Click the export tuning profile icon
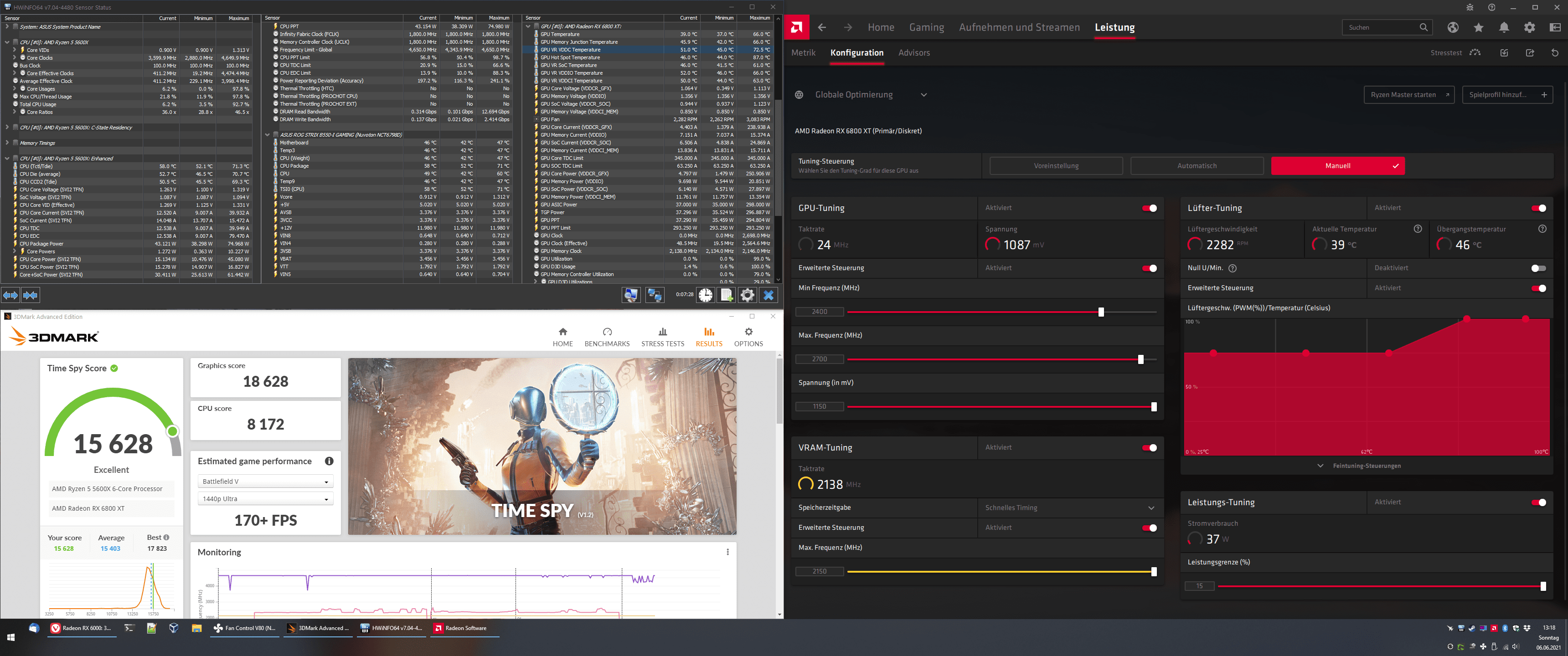1568x656 pixels. (1530, 53)
